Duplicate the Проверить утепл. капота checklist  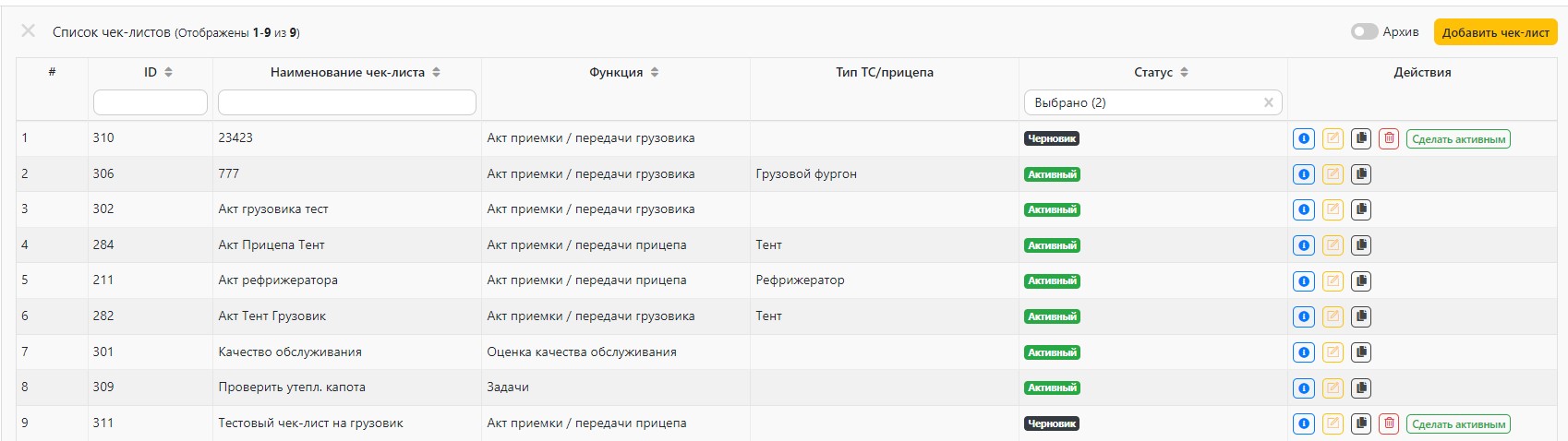coord(1360,388)
